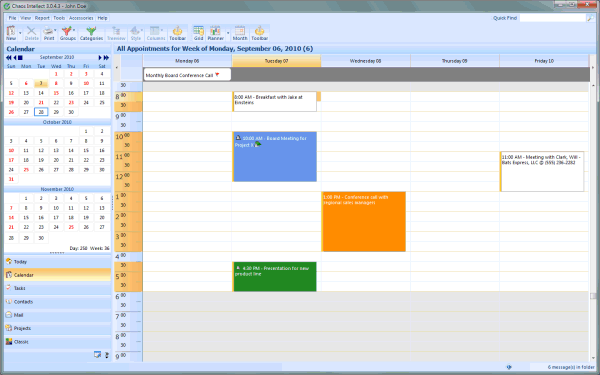The image size is (600, 375).
Task: Expand the Planner dropdown arrow
Action: [x=228, y=33]
